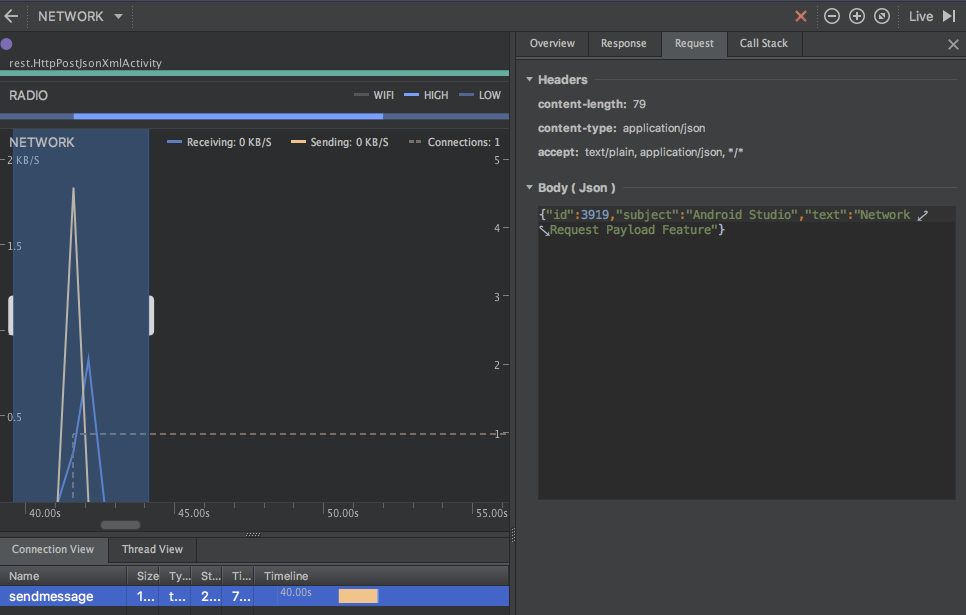Open the Call Stack tab

click(x=763, y=44)
